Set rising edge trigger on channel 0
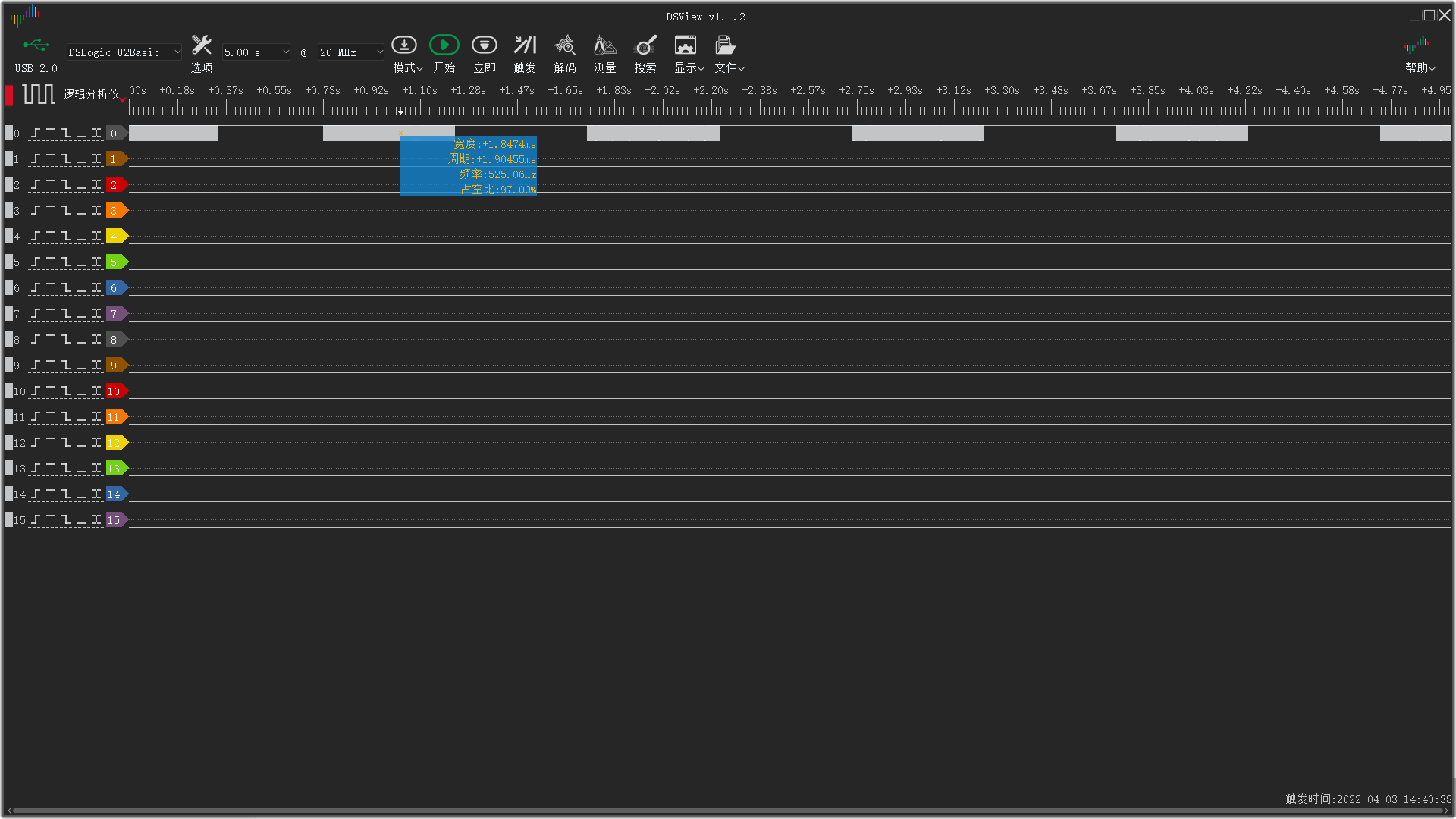 pyautogui.click(x=36, y=133)
